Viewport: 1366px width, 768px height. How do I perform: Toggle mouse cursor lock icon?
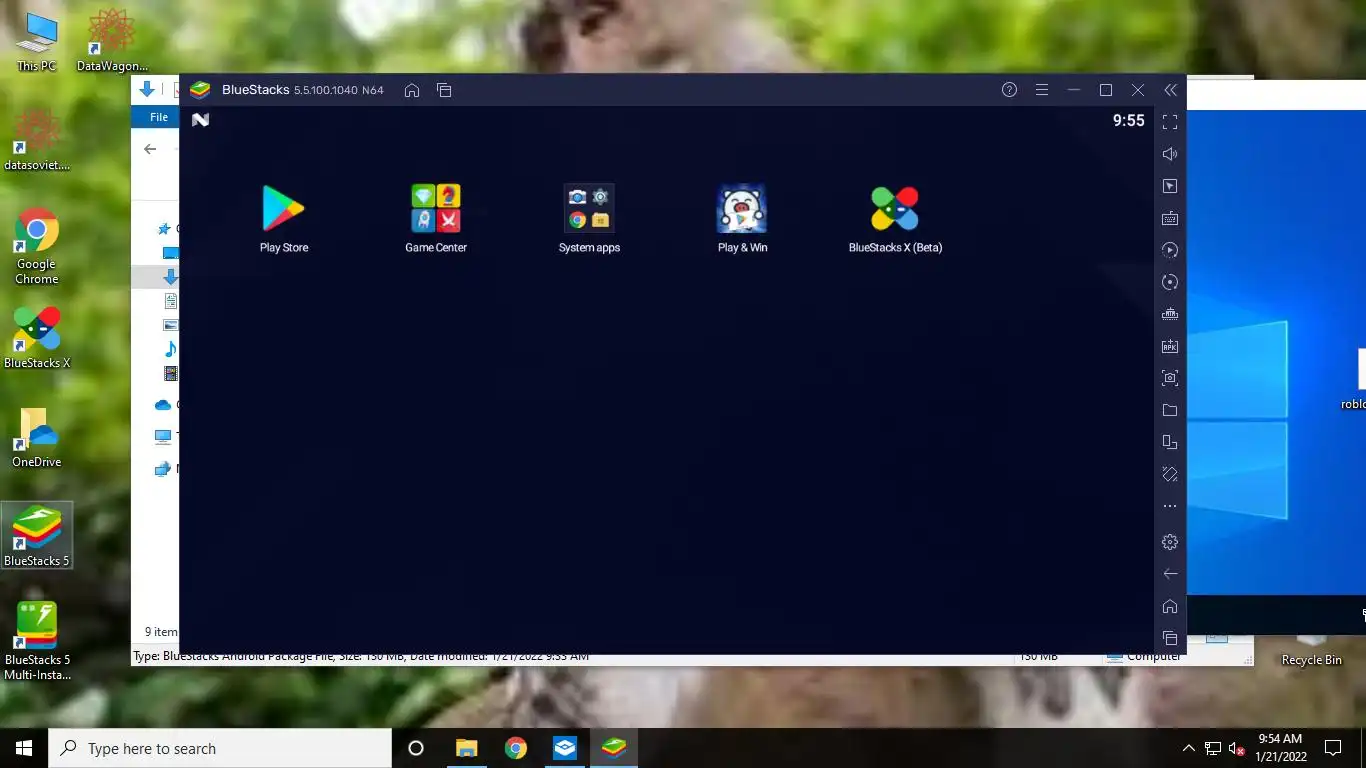[x=1170, y=186]
